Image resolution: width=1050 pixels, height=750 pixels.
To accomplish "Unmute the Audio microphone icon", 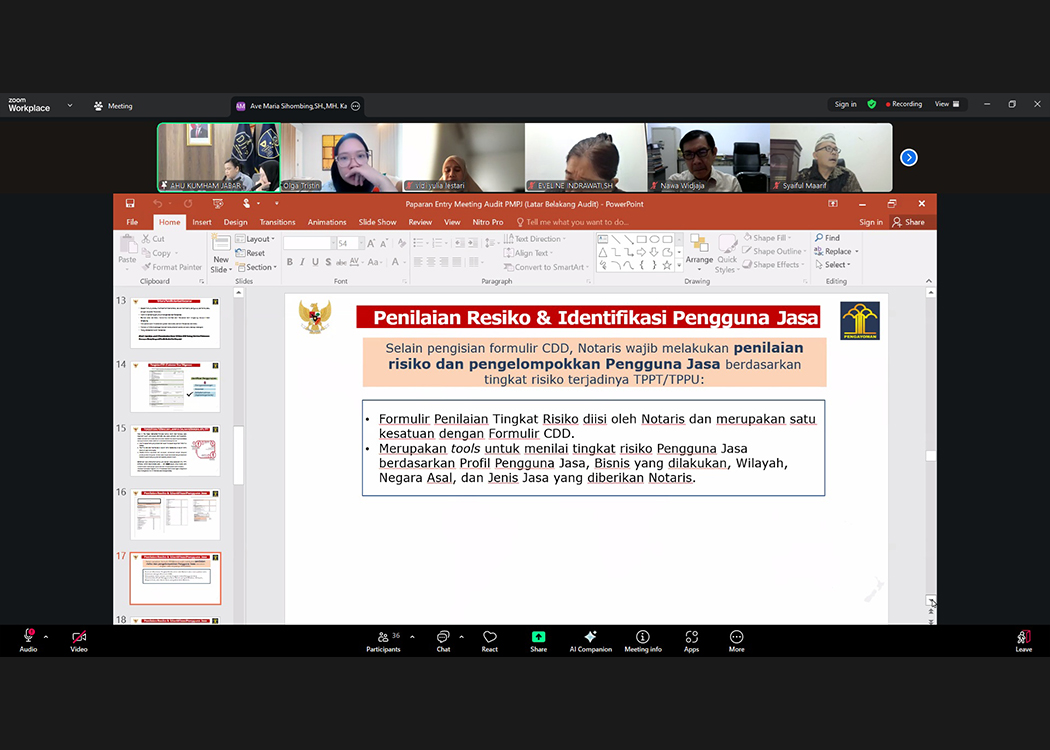I will tap(28, 637).
